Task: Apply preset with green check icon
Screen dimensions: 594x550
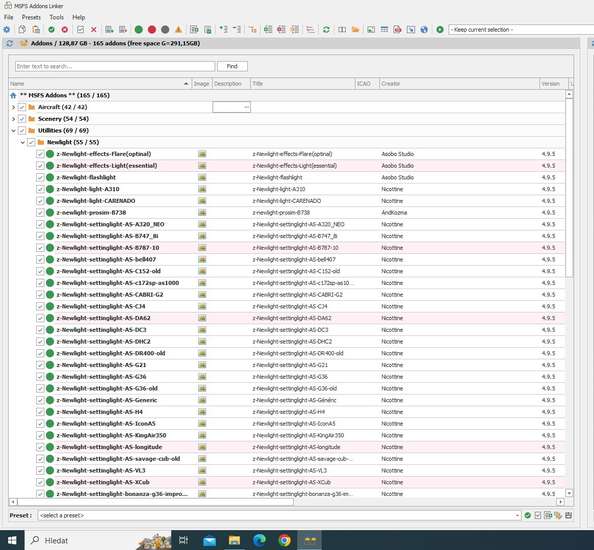Action: click(x=527, y=515)
